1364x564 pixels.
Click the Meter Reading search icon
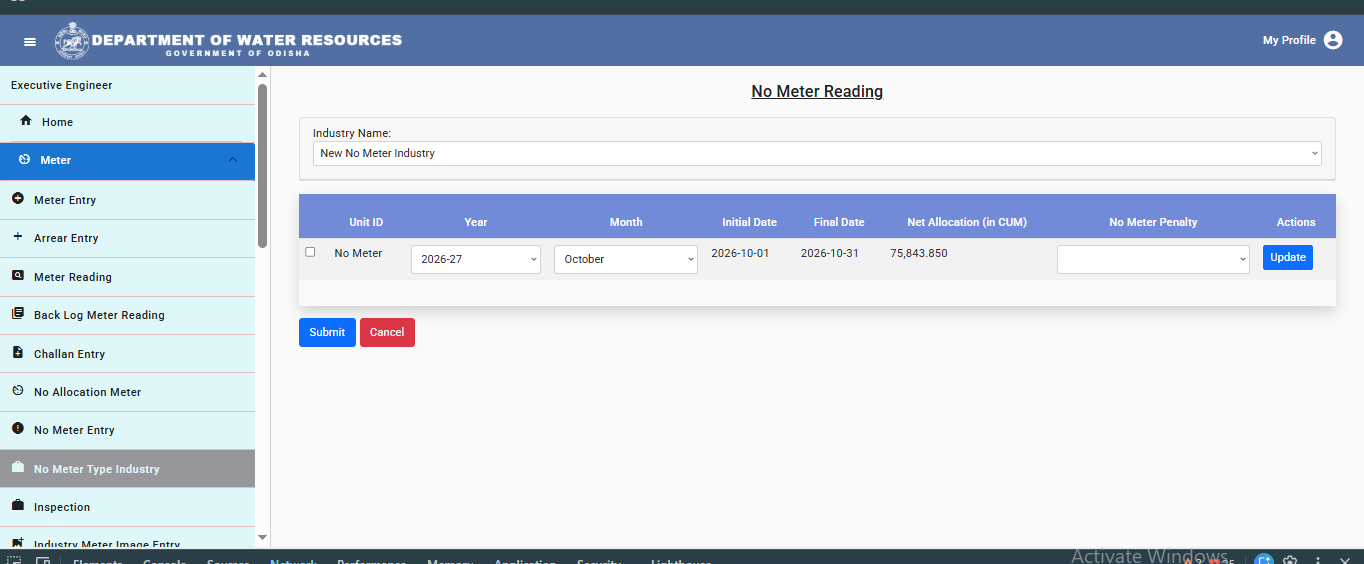point(17,276)
